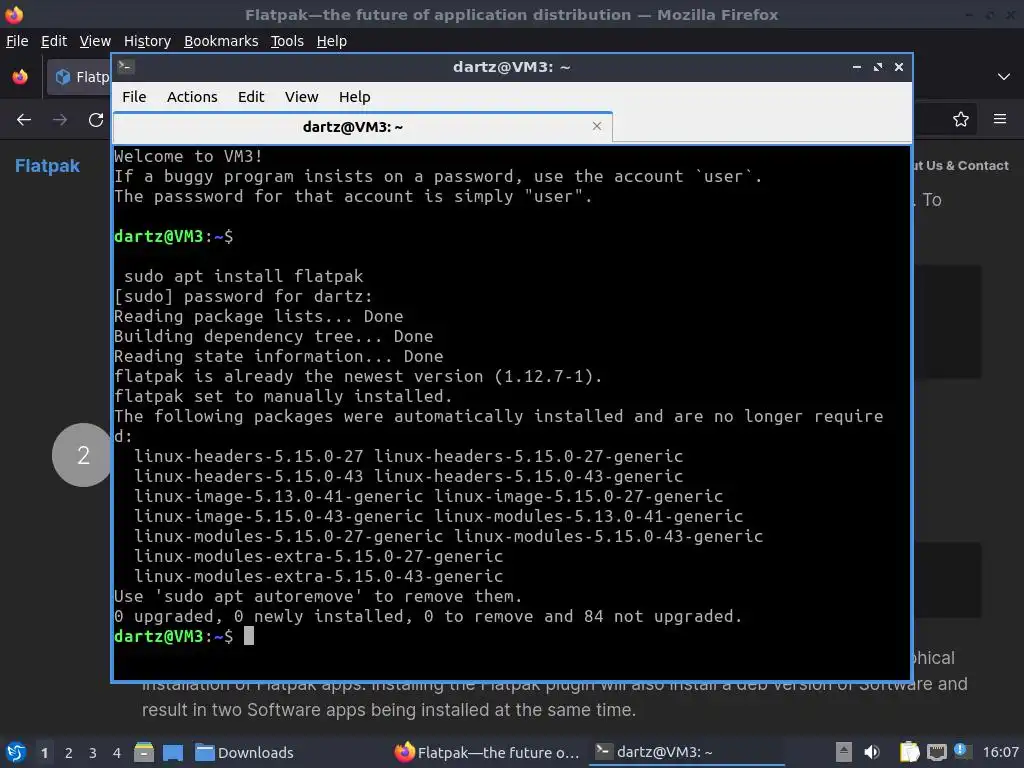Open removable media eject tray icon
The image size is (1024, 768).
pos(843,752)
